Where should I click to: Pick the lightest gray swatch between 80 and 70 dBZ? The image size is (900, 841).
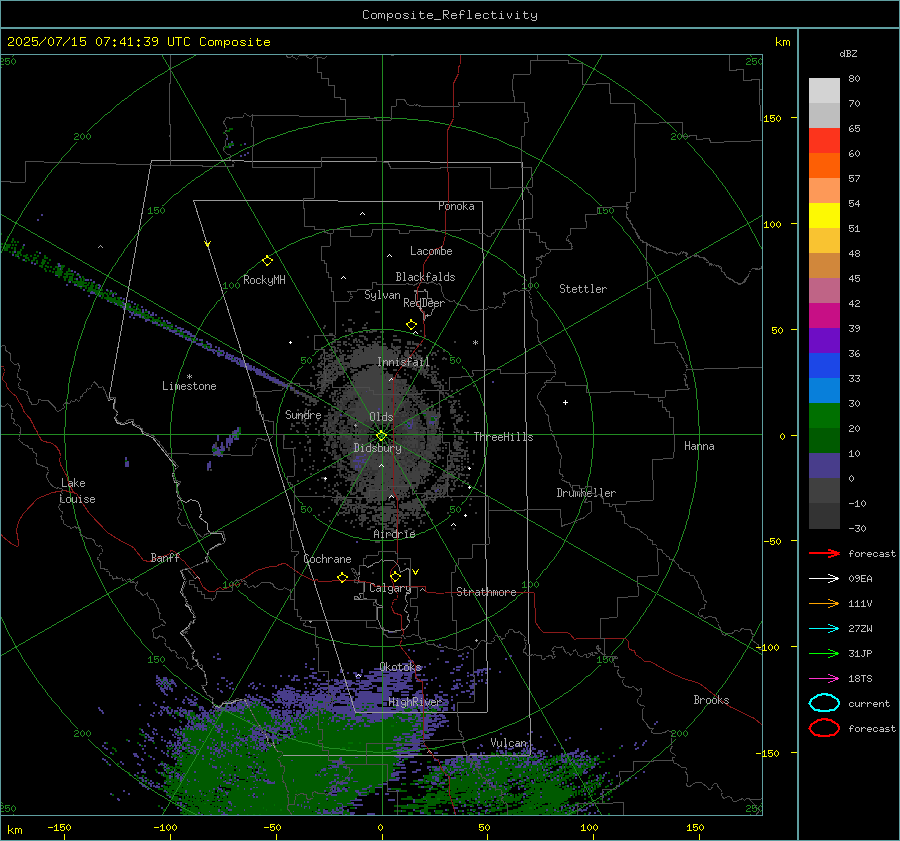pos(824,91)
